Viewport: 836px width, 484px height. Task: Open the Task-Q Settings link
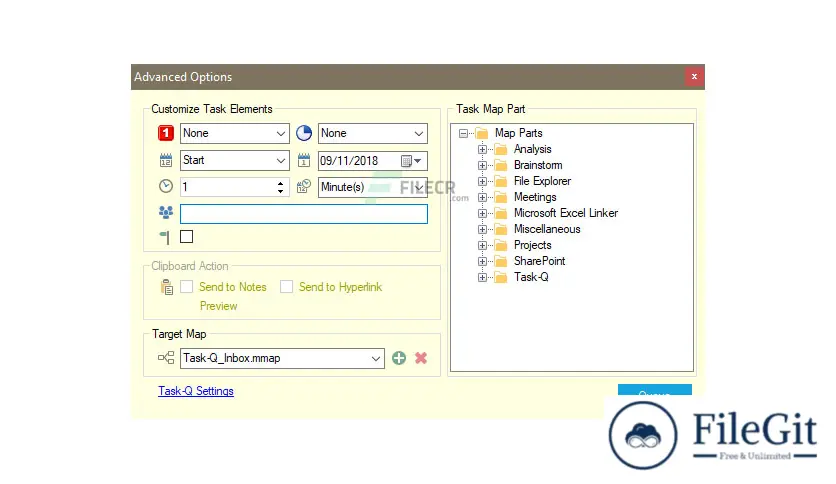click(x=196, y=391)
